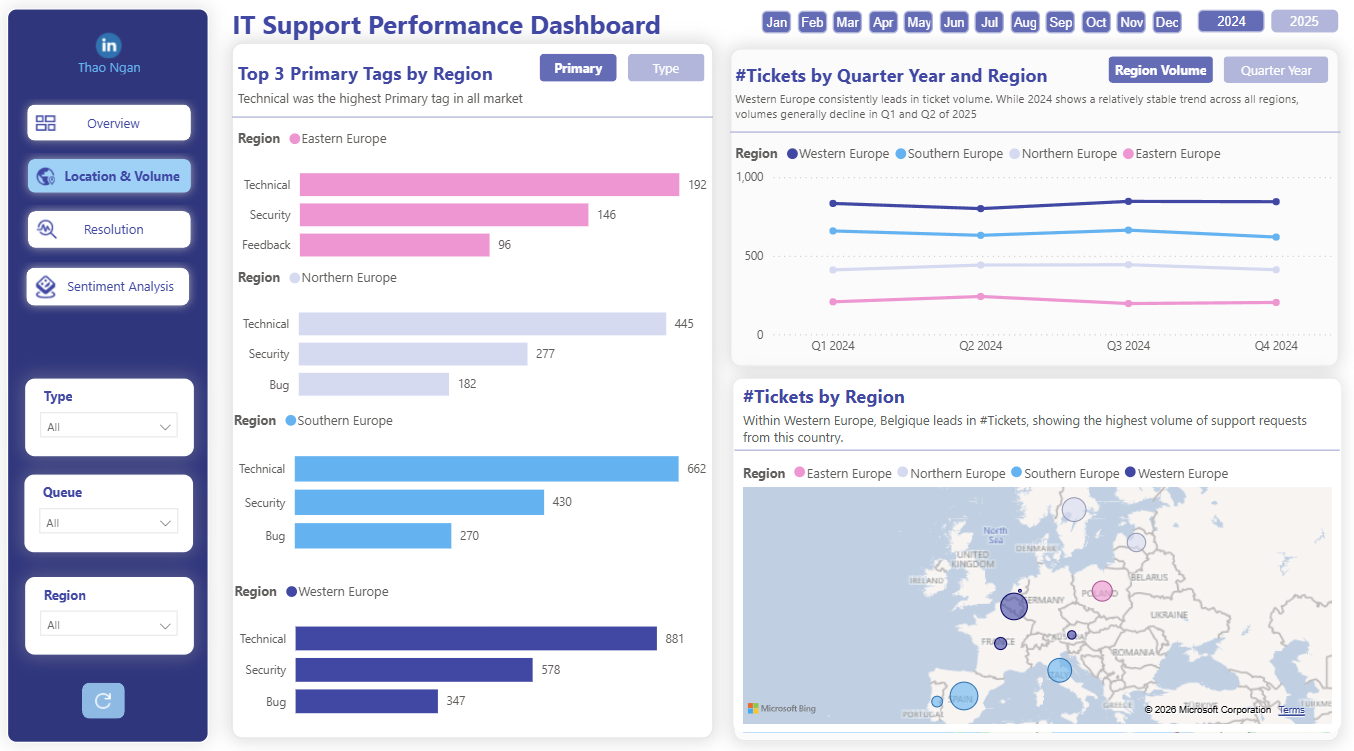The height and width of the screenshot is (751, 1354).
Task: Select Southern Europe Technical bar (662)
Action: [x=487, y=469]
